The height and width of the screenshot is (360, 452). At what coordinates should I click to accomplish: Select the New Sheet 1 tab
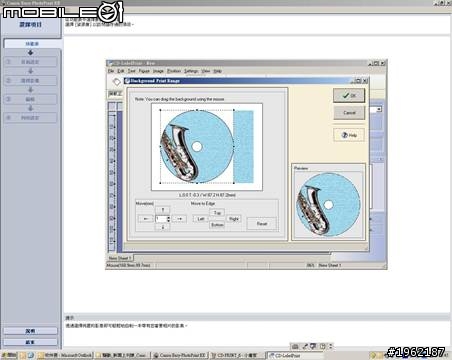(120, 258)
